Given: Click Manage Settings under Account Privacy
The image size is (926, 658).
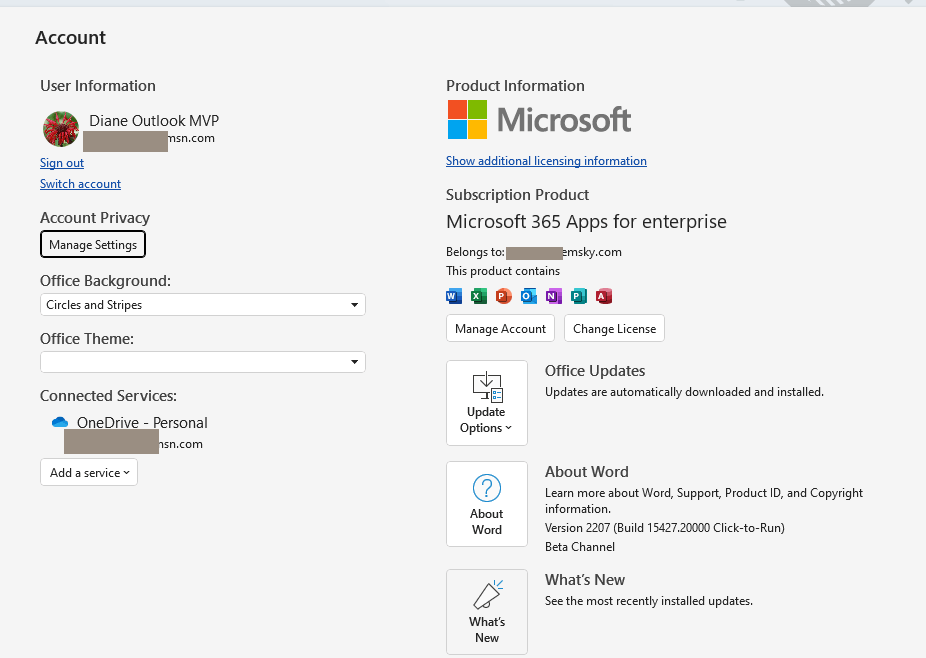Looking at the screenshot, I should tap(93, 245).
